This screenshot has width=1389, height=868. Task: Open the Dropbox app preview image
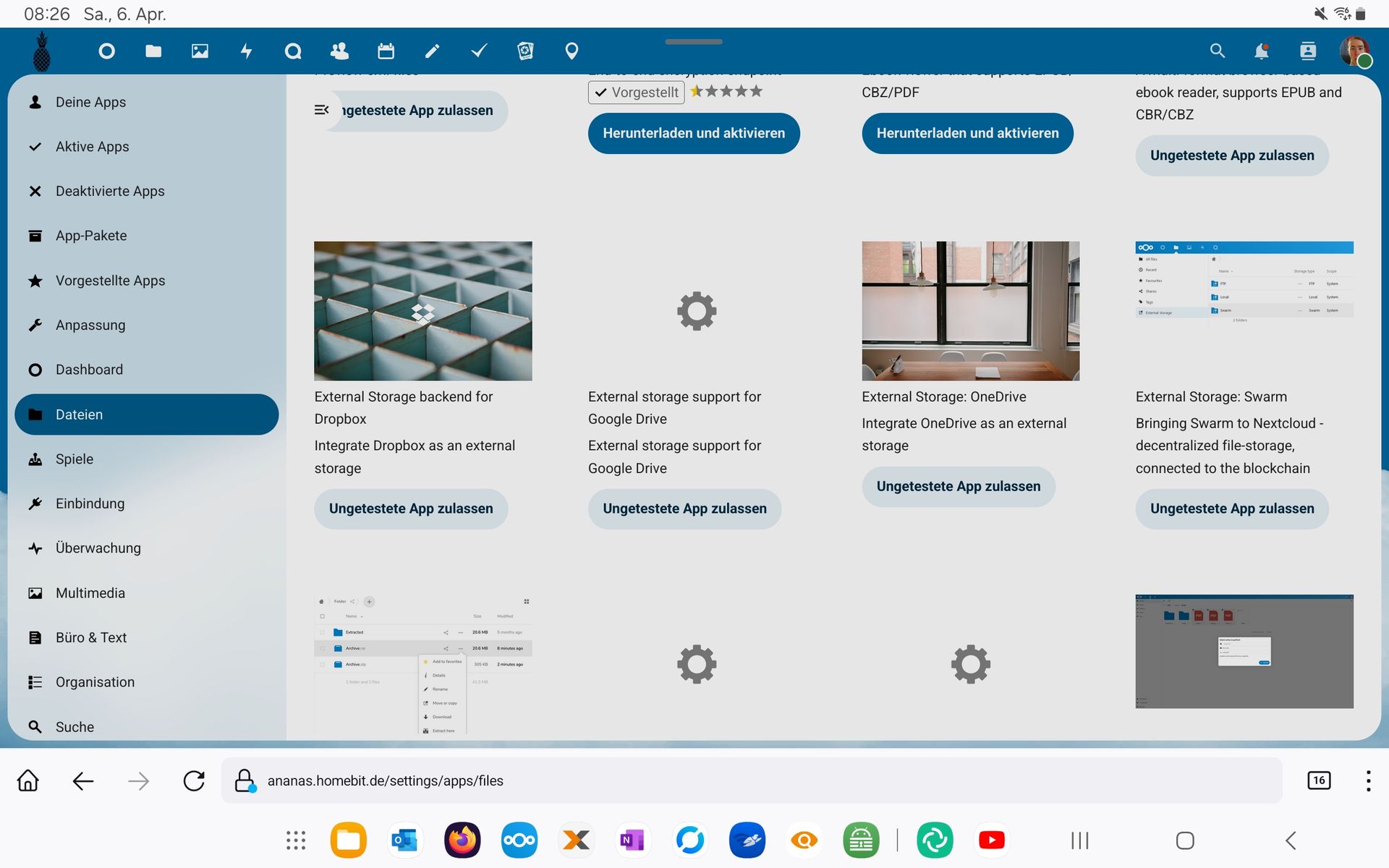tap(423, 311)
